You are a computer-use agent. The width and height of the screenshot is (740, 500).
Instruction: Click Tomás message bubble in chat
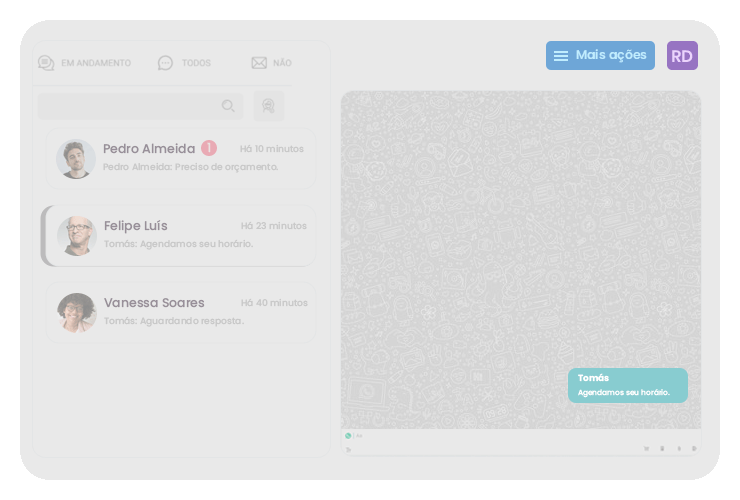tap(627, 385)
